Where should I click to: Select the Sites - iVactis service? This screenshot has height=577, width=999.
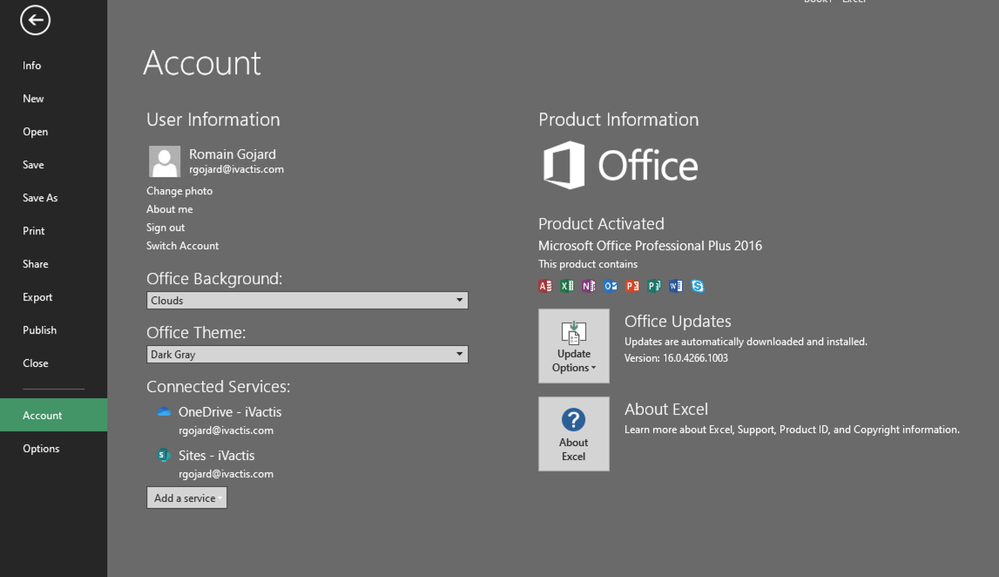click(x=217, y=455)
